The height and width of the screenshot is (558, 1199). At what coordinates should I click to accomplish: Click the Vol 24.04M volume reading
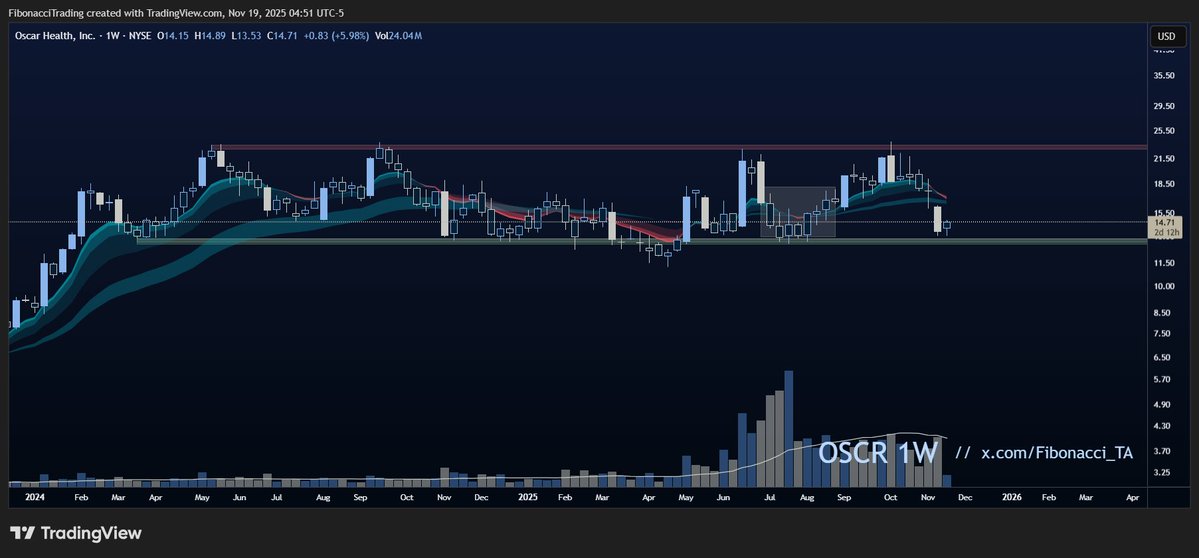click(x=399, y=36)
